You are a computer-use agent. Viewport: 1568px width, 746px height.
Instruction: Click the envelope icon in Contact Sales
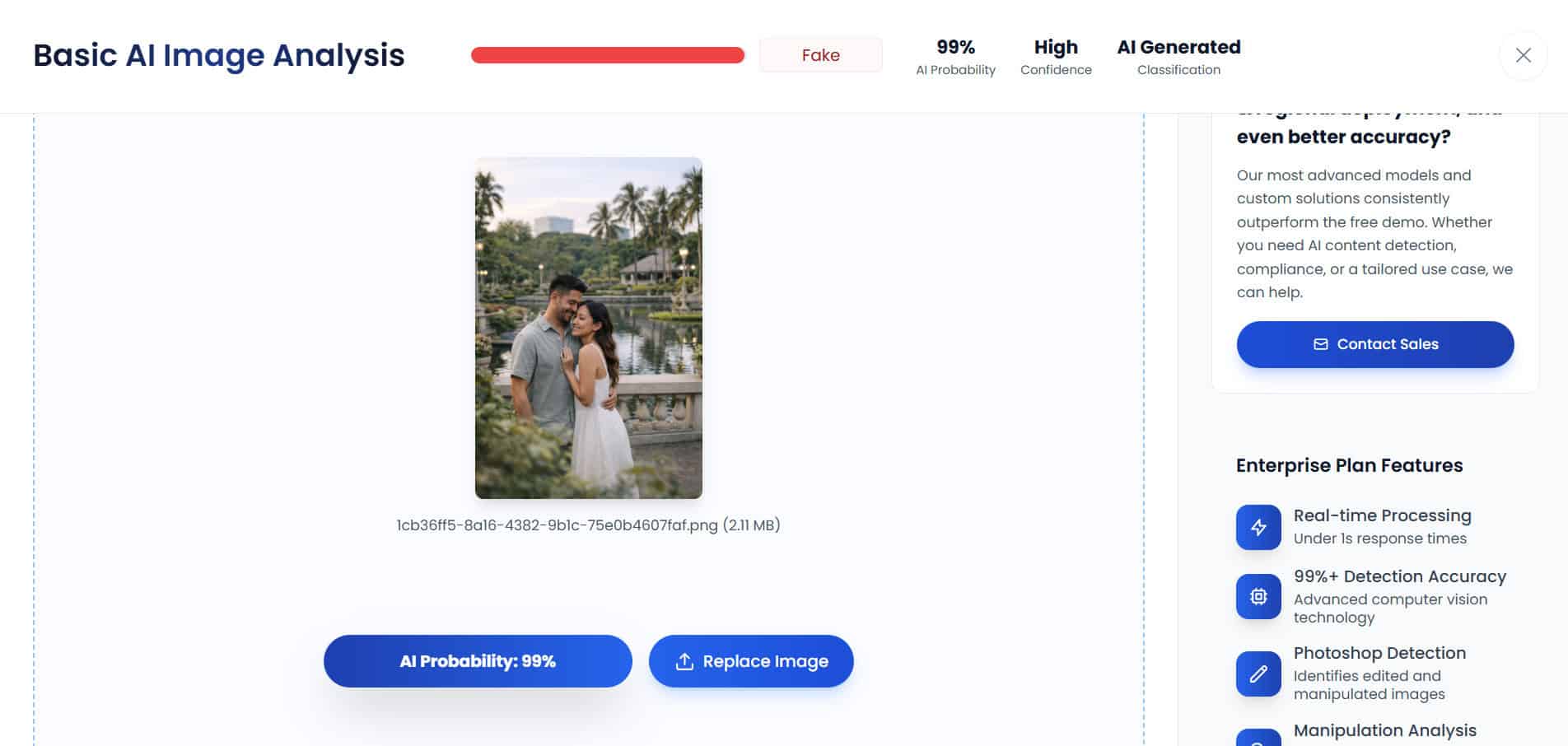coord(1320,344)
